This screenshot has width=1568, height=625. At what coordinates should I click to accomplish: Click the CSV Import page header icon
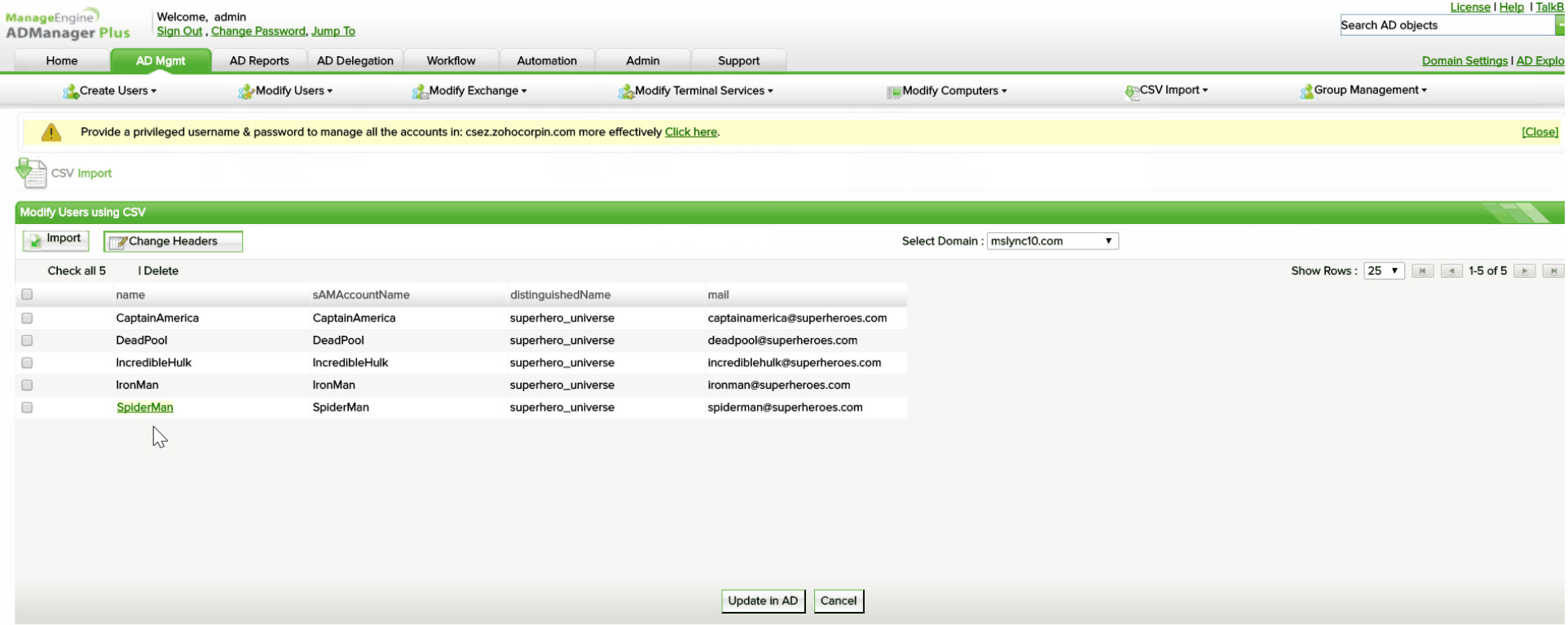coord(31,173)
